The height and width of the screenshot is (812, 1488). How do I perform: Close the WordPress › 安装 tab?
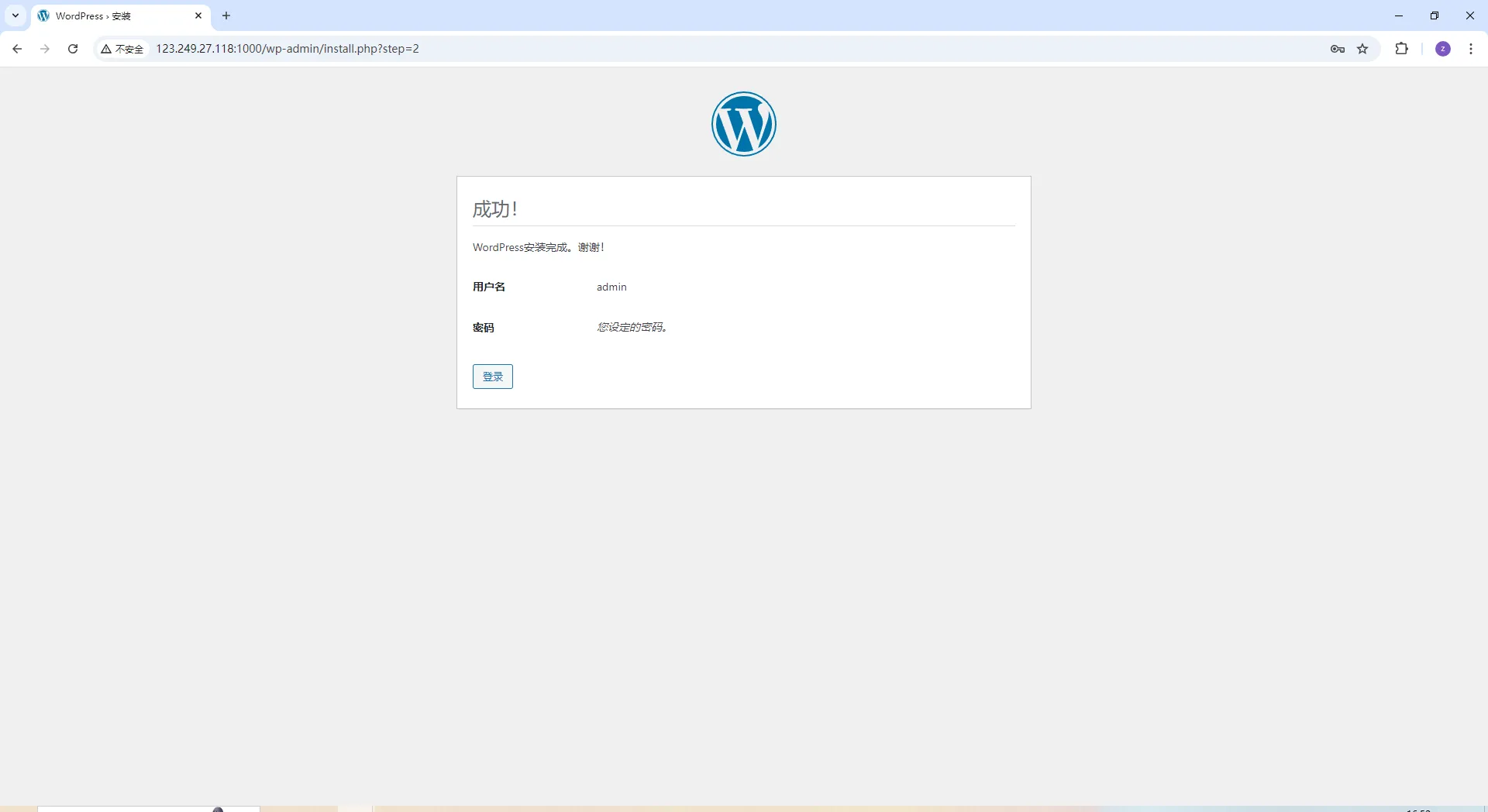(x=198, y=15)
